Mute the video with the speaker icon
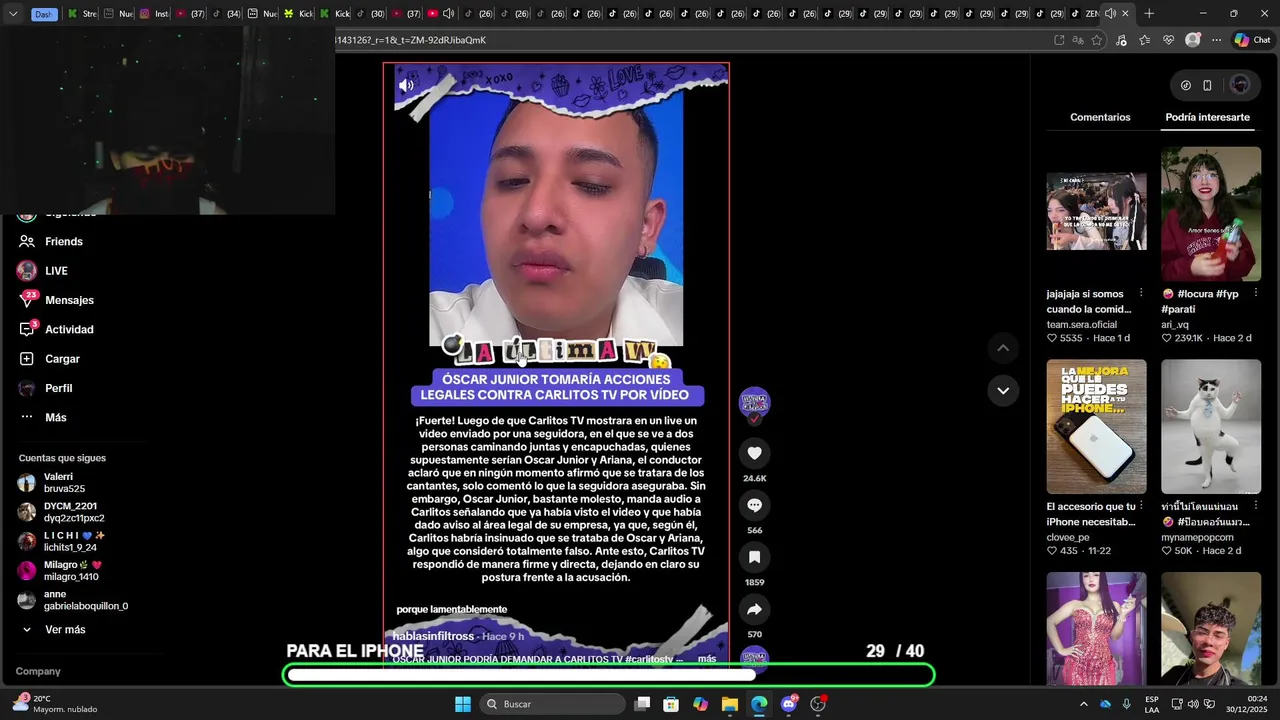This screenshot has width=1280, height=720. [406, 86]
